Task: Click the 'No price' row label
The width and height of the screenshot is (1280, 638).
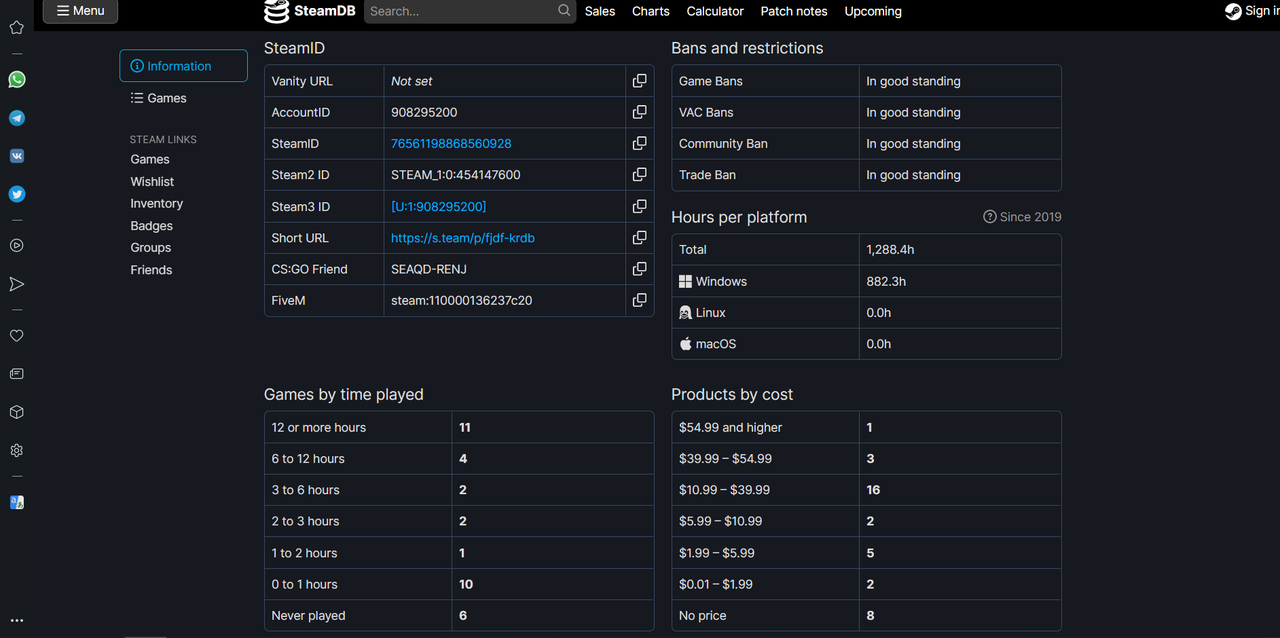Action: (x=703, y=615)
